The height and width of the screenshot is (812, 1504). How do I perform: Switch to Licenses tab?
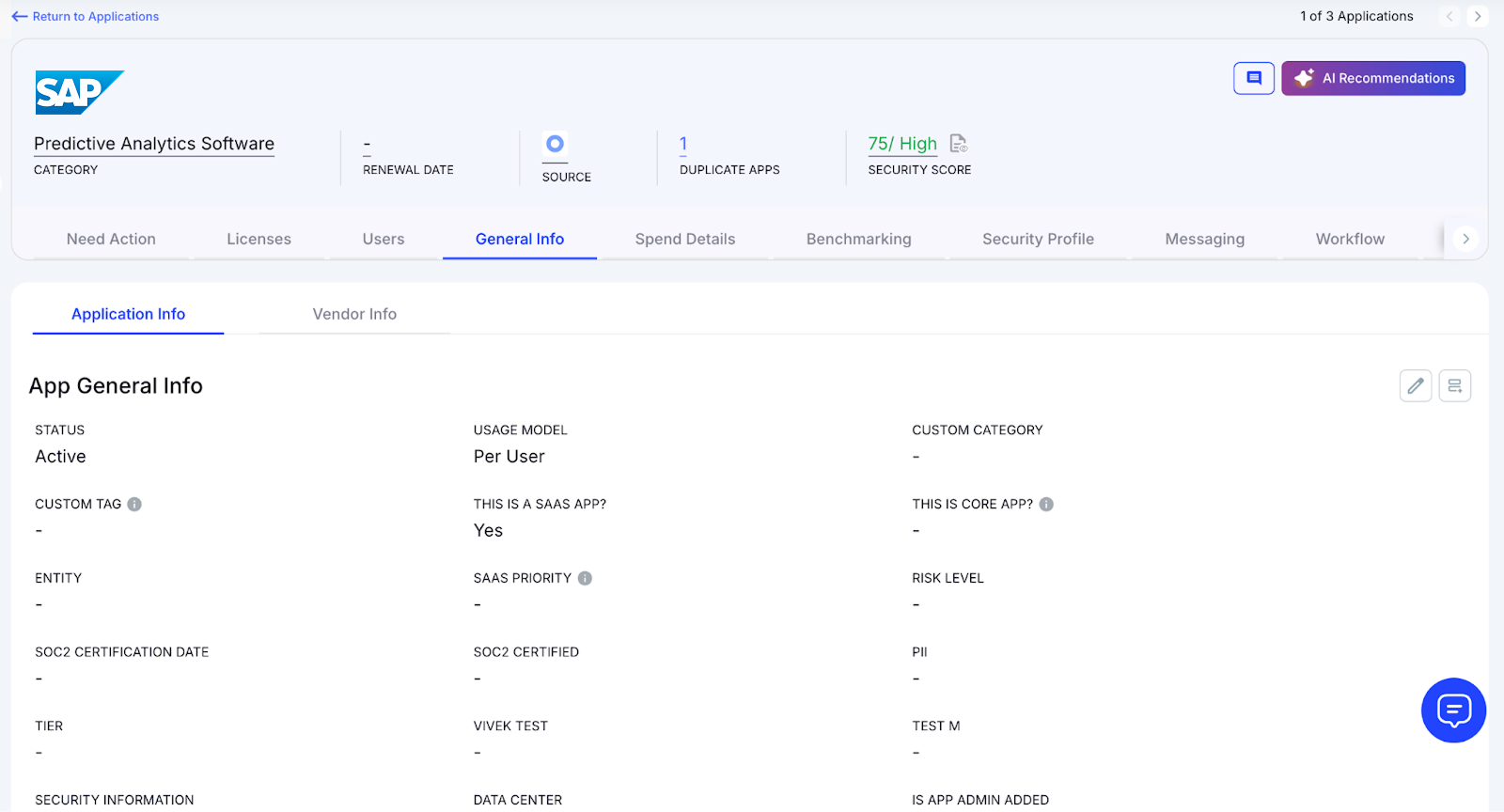(x=258, y=239)
